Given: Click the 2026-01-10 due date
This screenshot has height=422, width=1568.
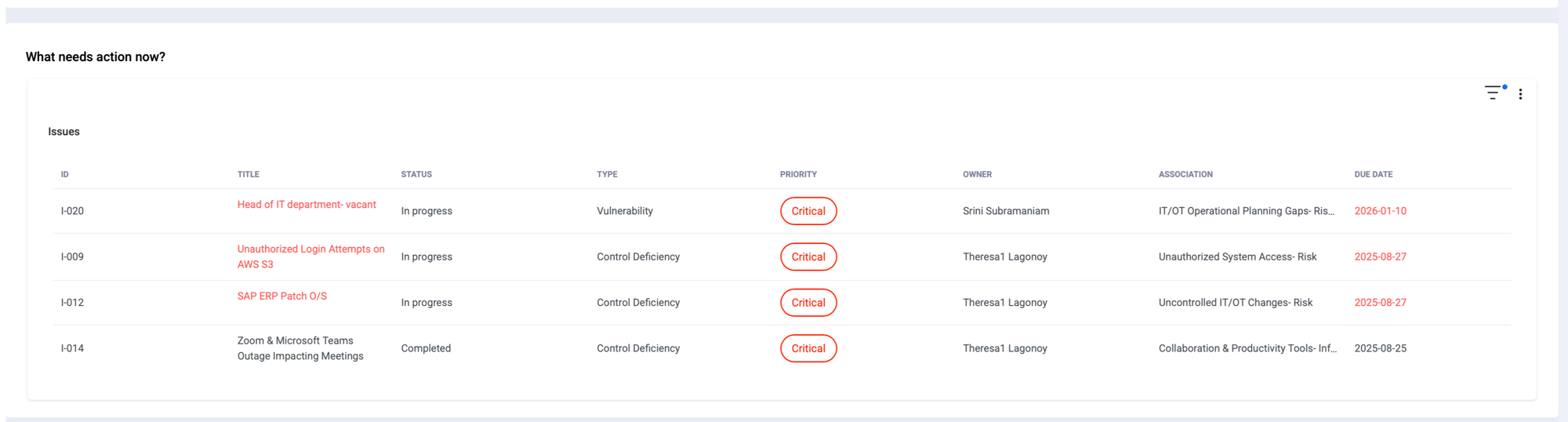Looking at the screenshot, I should (1380, 211).
